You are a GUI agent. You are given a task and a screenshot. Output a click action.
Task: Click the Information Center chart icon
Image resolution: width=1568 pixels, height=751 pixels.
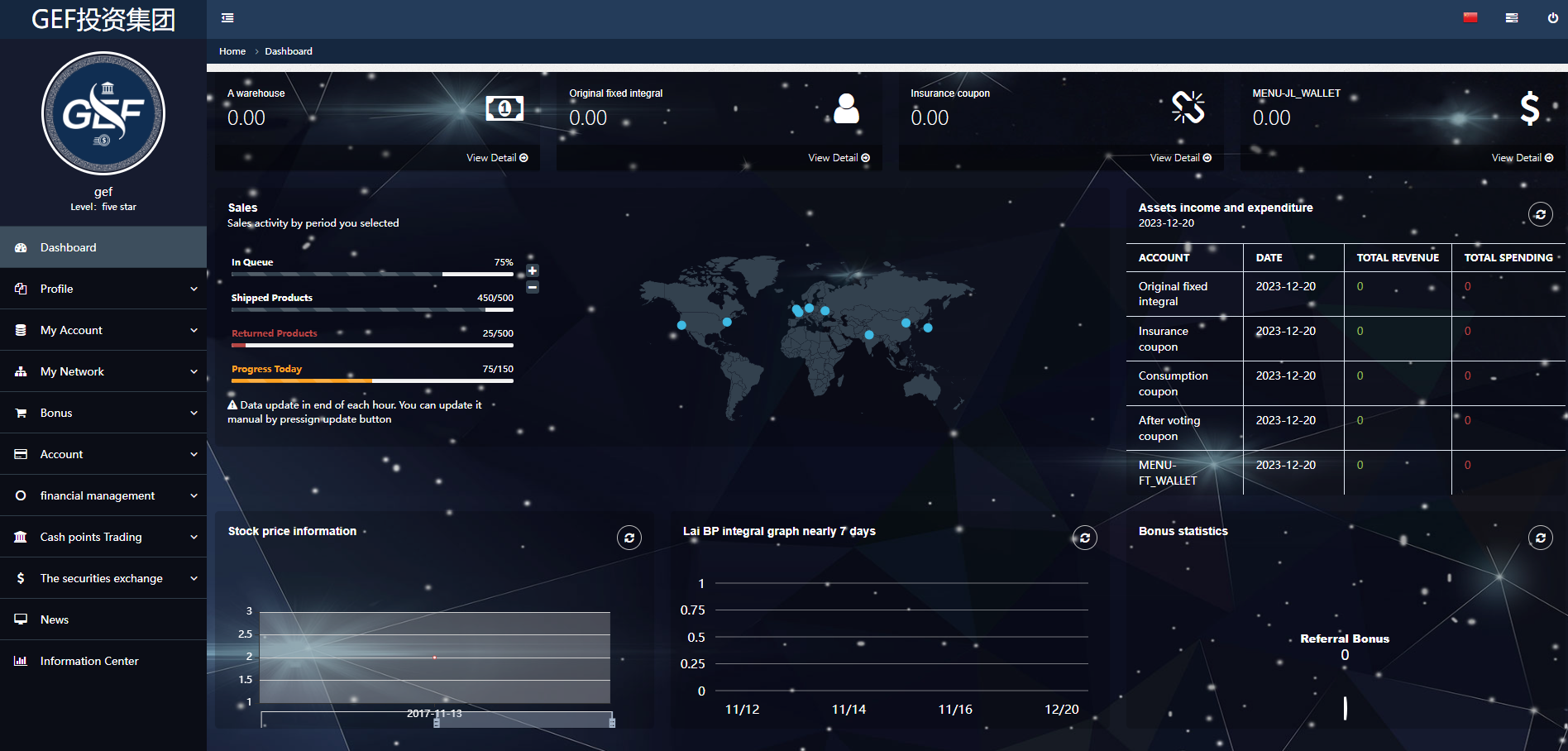click(x=21, y=661)
